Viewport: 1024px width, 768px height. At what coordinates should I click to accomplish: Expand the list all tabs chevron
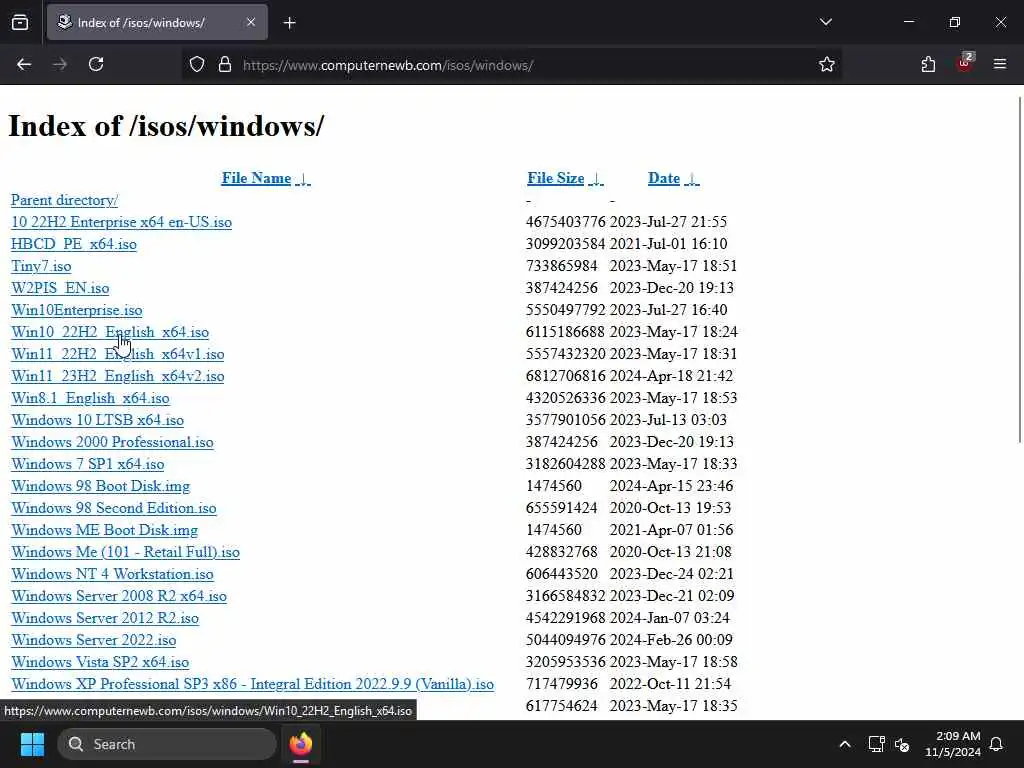(825, 22)
